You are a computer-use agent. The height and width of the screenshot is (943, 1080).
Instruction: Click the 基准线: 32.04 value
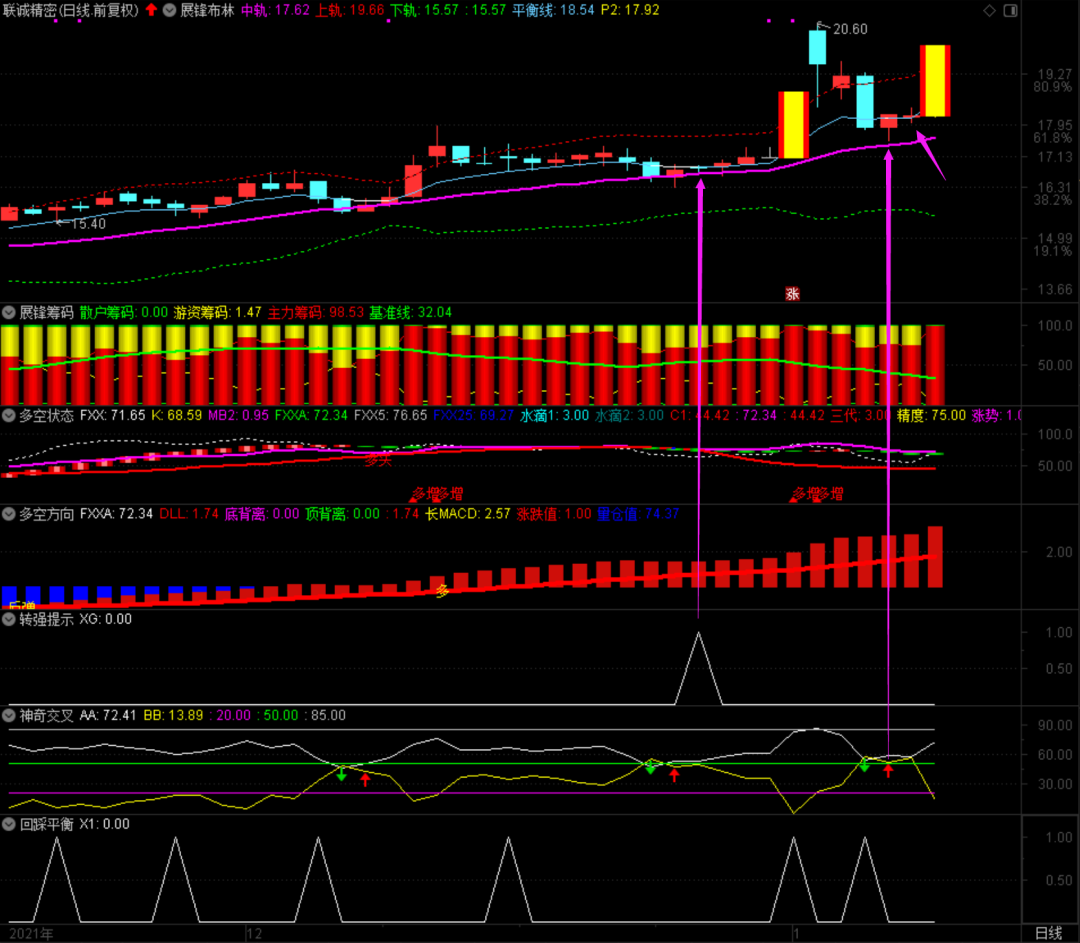click(x=411, y=312)
